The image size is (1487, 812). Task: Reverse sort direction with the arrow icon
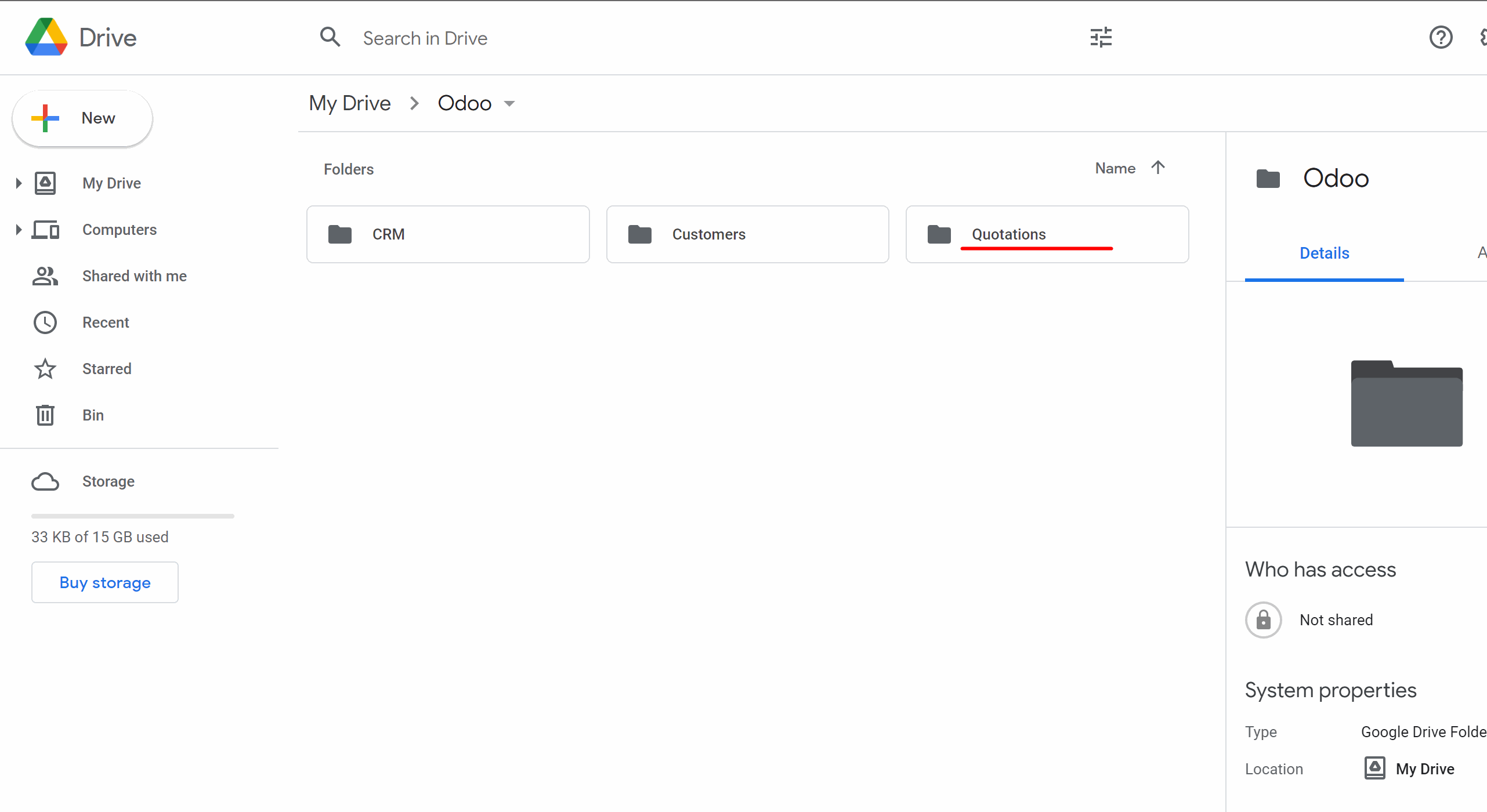[x=1158, y=168]
